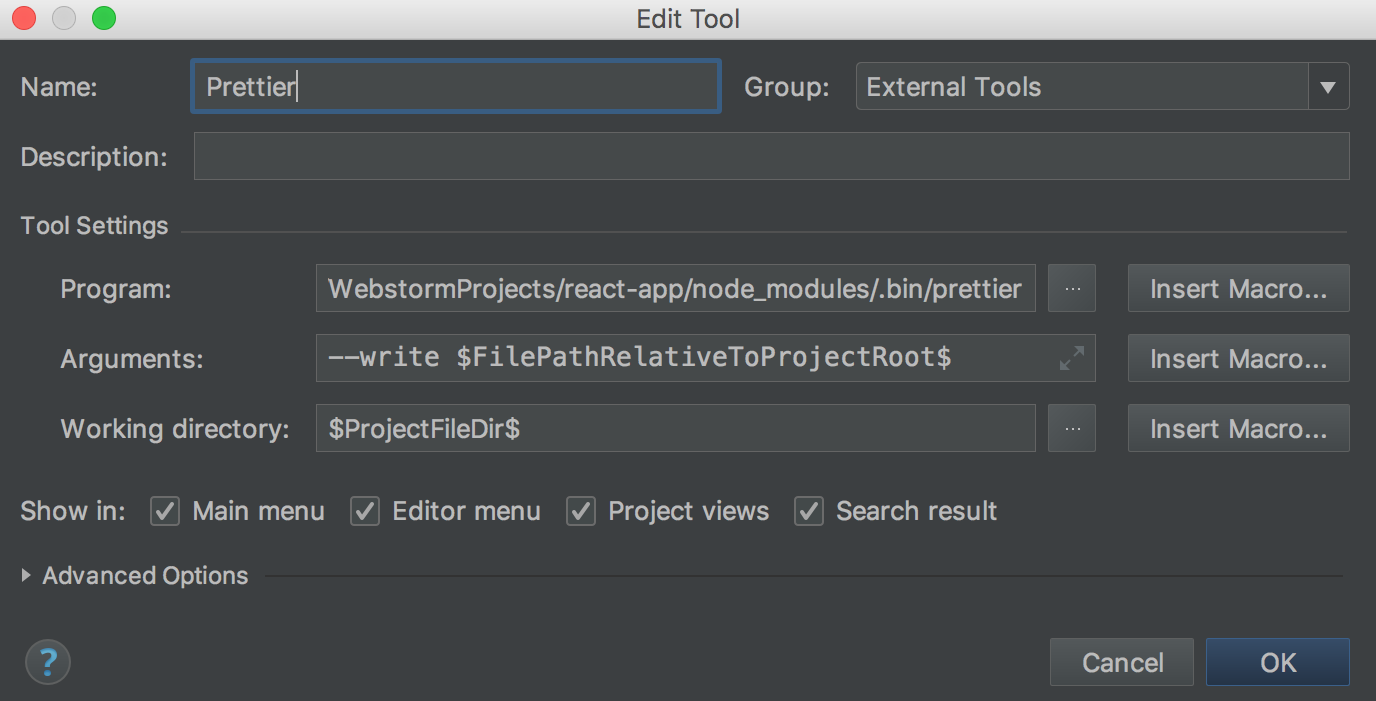Insert Macro for Working directory

click(x=1238, y=429)
